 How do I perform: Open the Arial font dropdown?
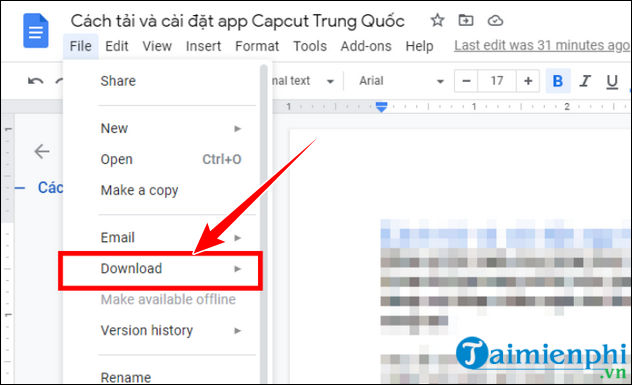[401, 81]
